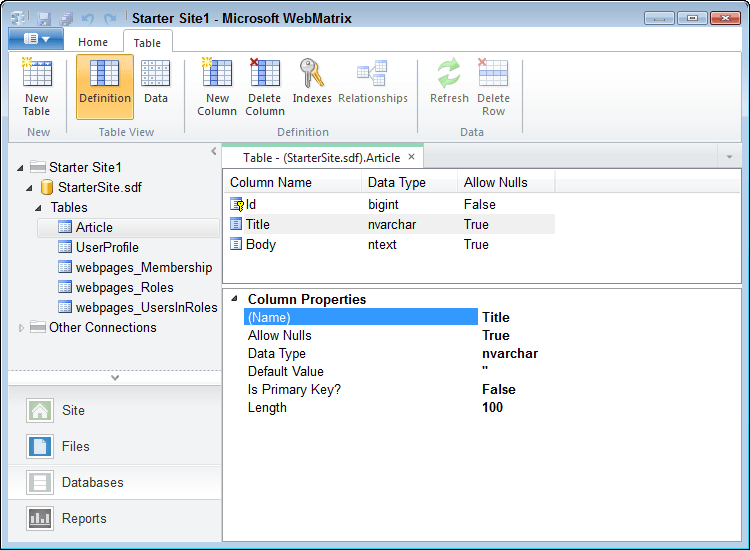Switch to Data table view
This screenshot has width=750, height=550.
[x=155, y=87]
